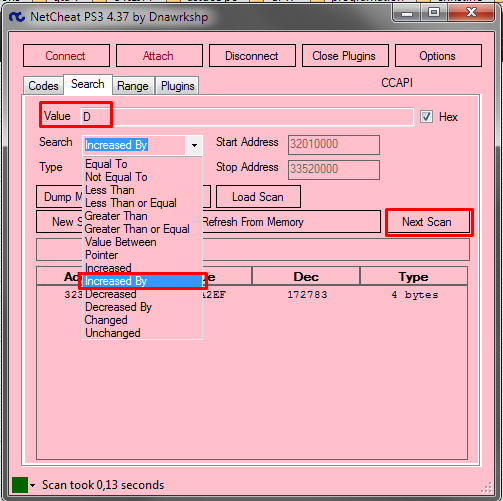Screen dimensions: 503x501
Task: Maximize the NetCheat window
Action: pyautogui.click(x=434, y=13)
